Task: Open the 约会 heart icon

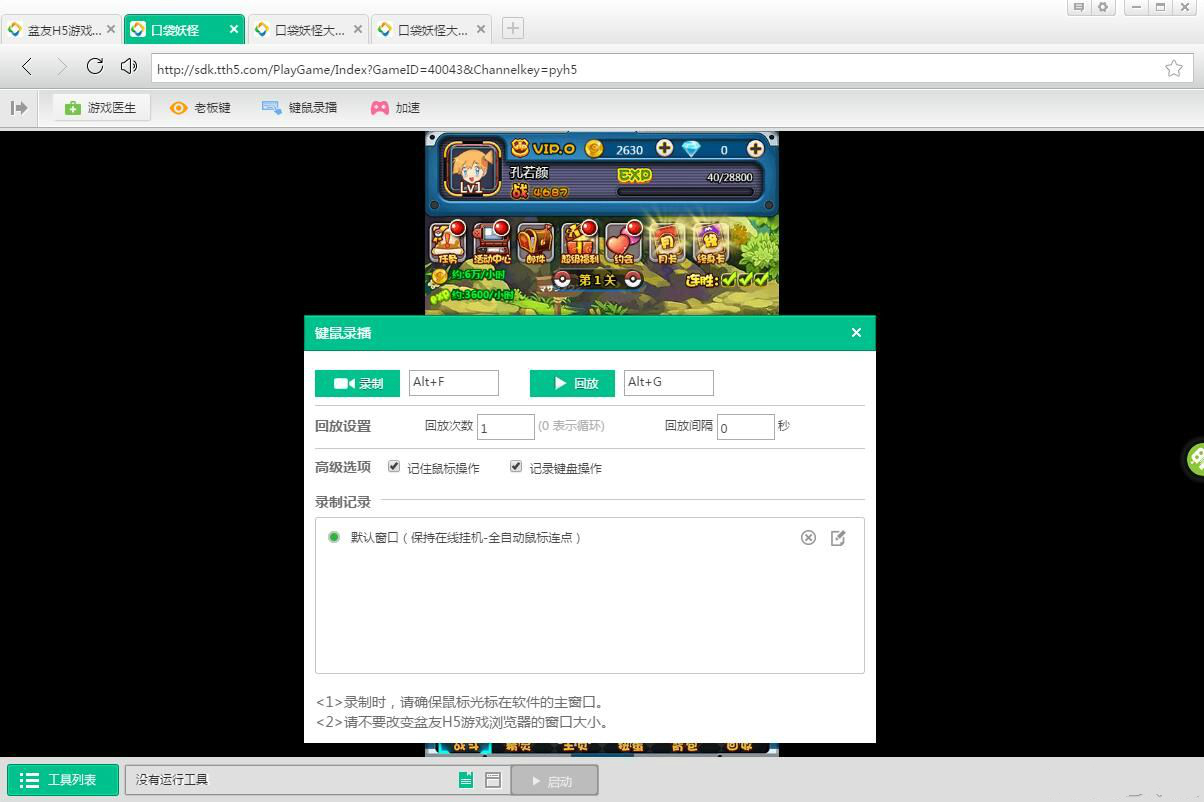Action: click(x=623, y=243)
